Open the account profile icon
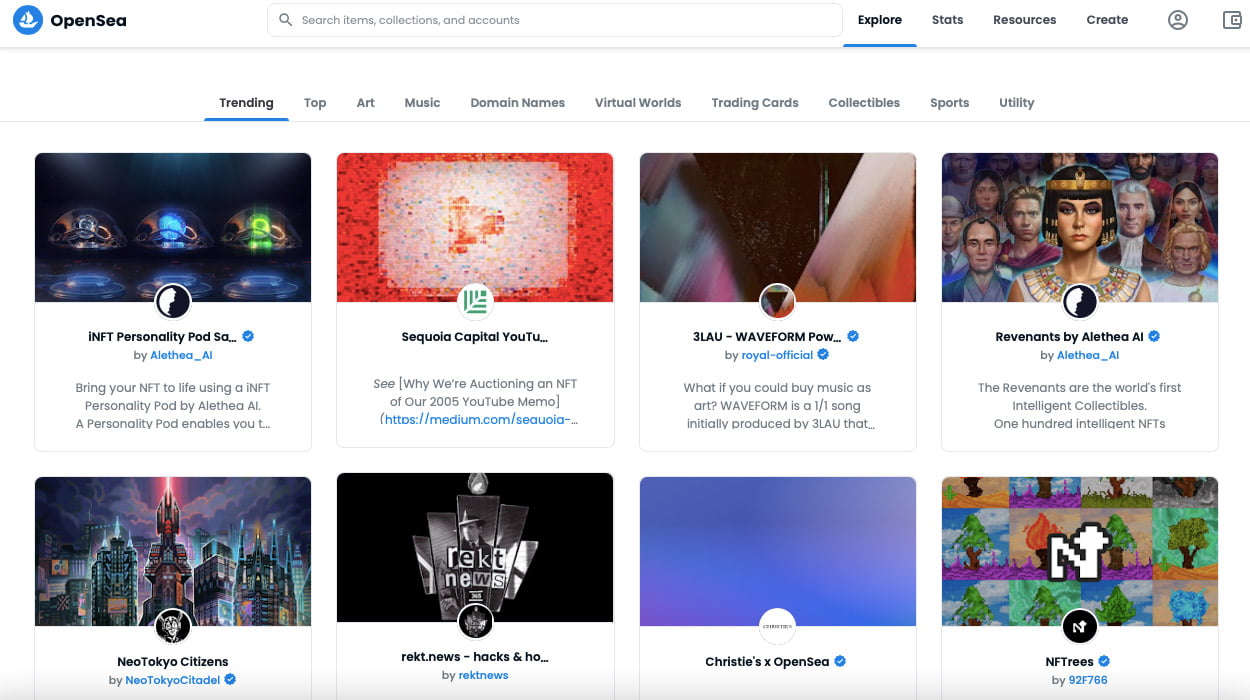The width and height of the screenshot is (1250, 700). tap(1178, 20)
